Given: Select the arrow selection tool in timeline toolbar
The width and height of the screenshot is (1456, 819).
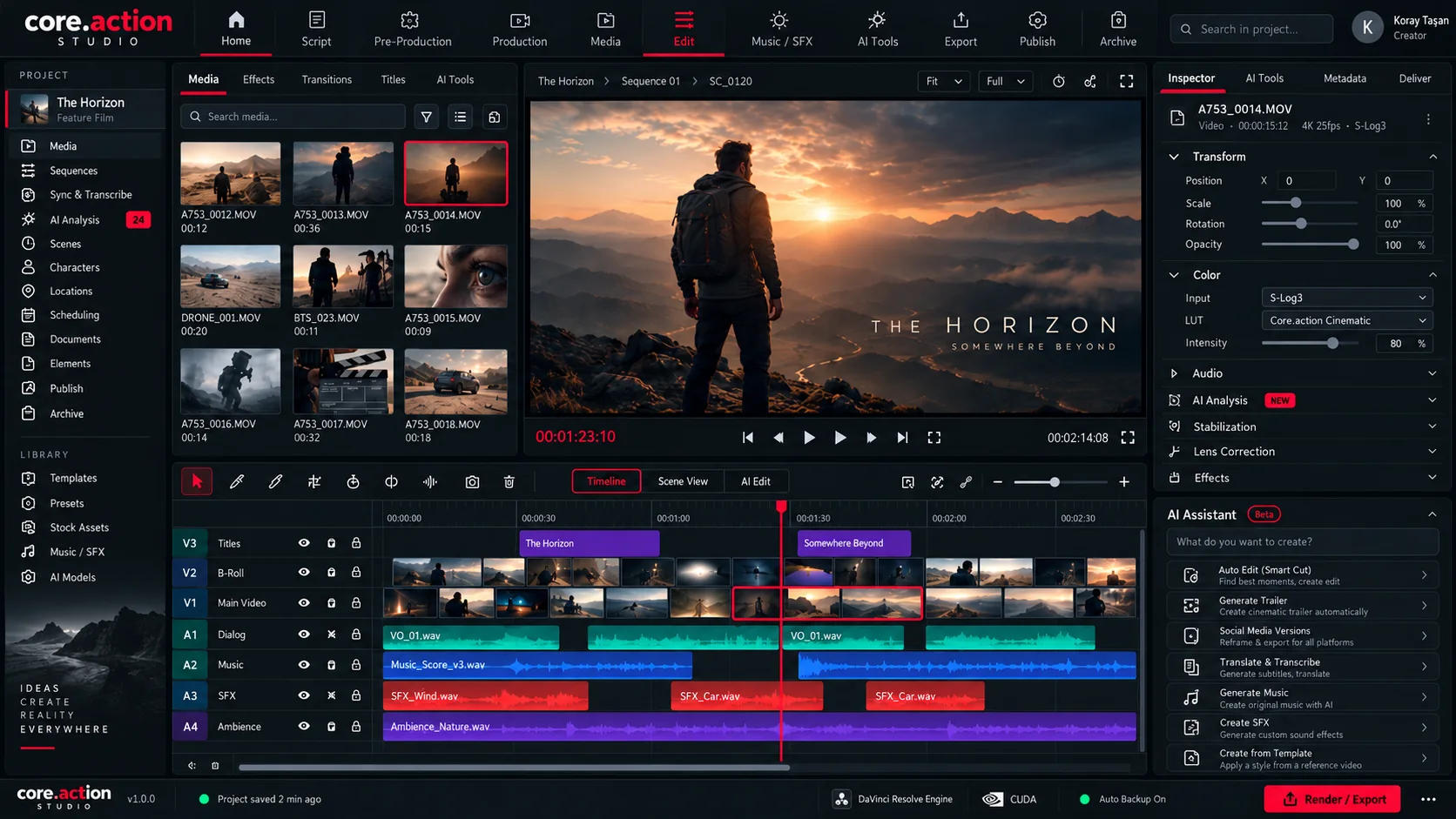Looking at the screenshot, I should pos(197,481).
